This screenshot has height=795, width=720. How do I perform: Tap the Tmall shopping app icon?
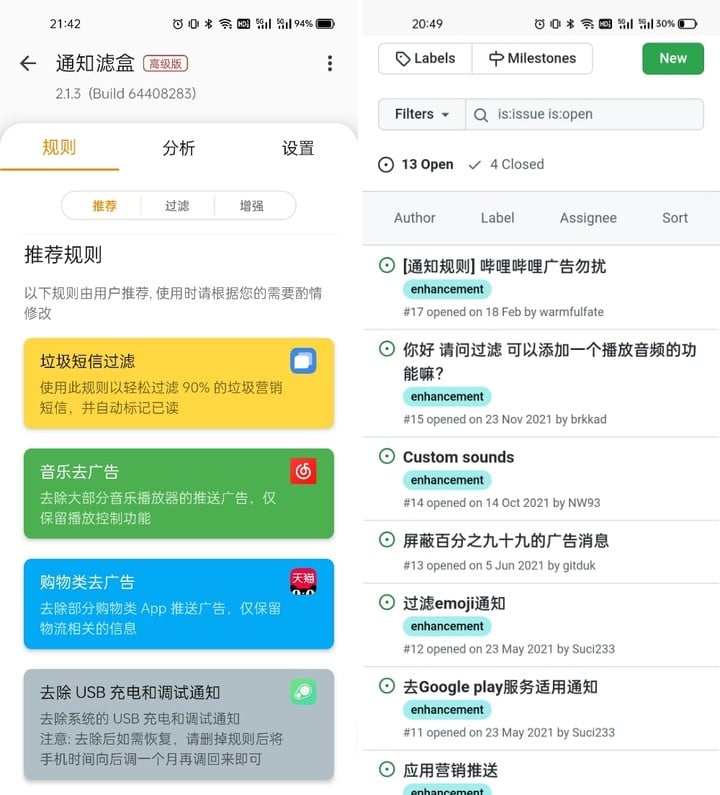(303, 582)
